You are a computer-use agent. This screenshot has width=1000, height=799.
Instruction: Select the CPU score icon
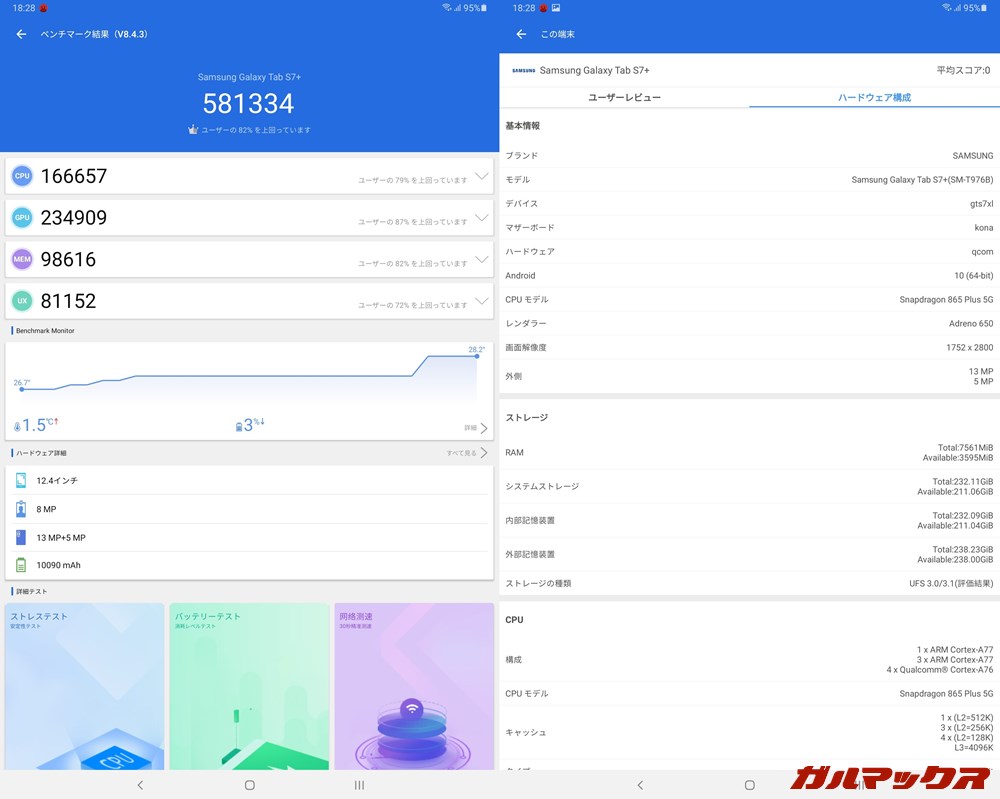click(22, 175)
